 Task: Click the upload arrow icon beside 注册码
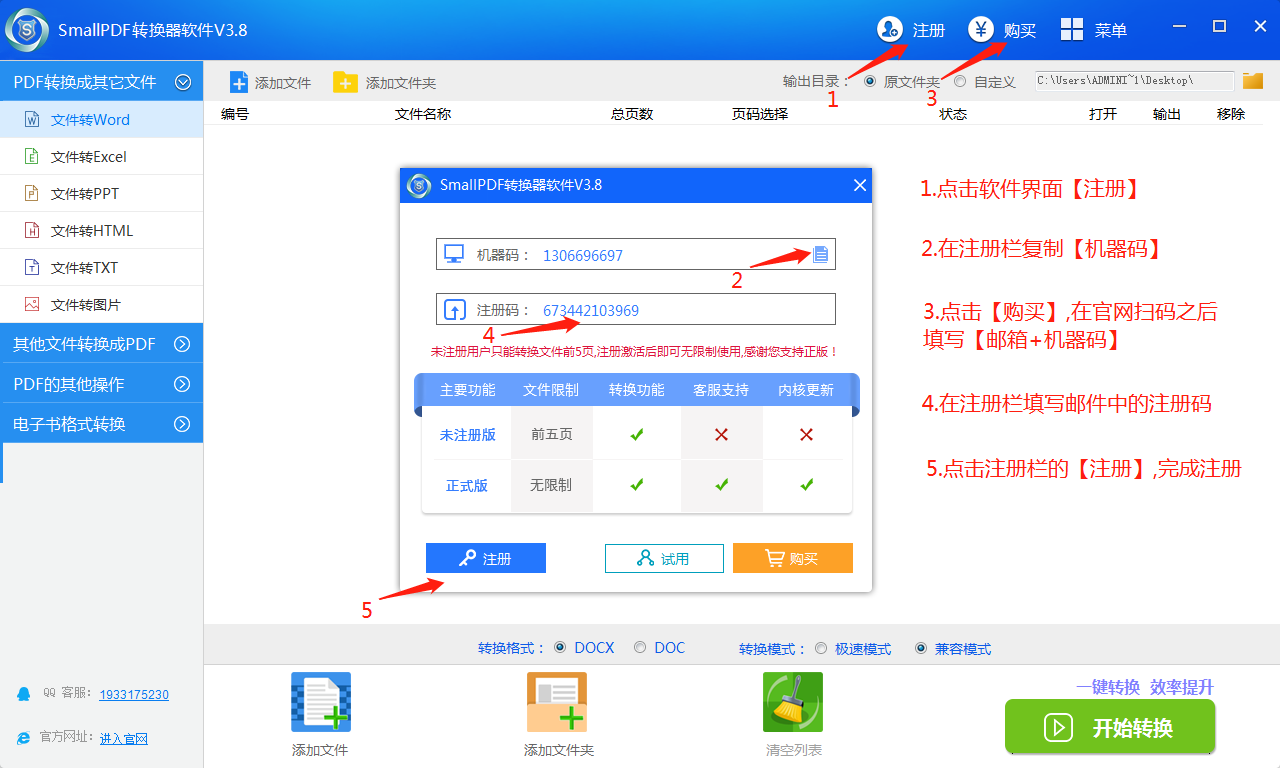[x=454, y=310]
